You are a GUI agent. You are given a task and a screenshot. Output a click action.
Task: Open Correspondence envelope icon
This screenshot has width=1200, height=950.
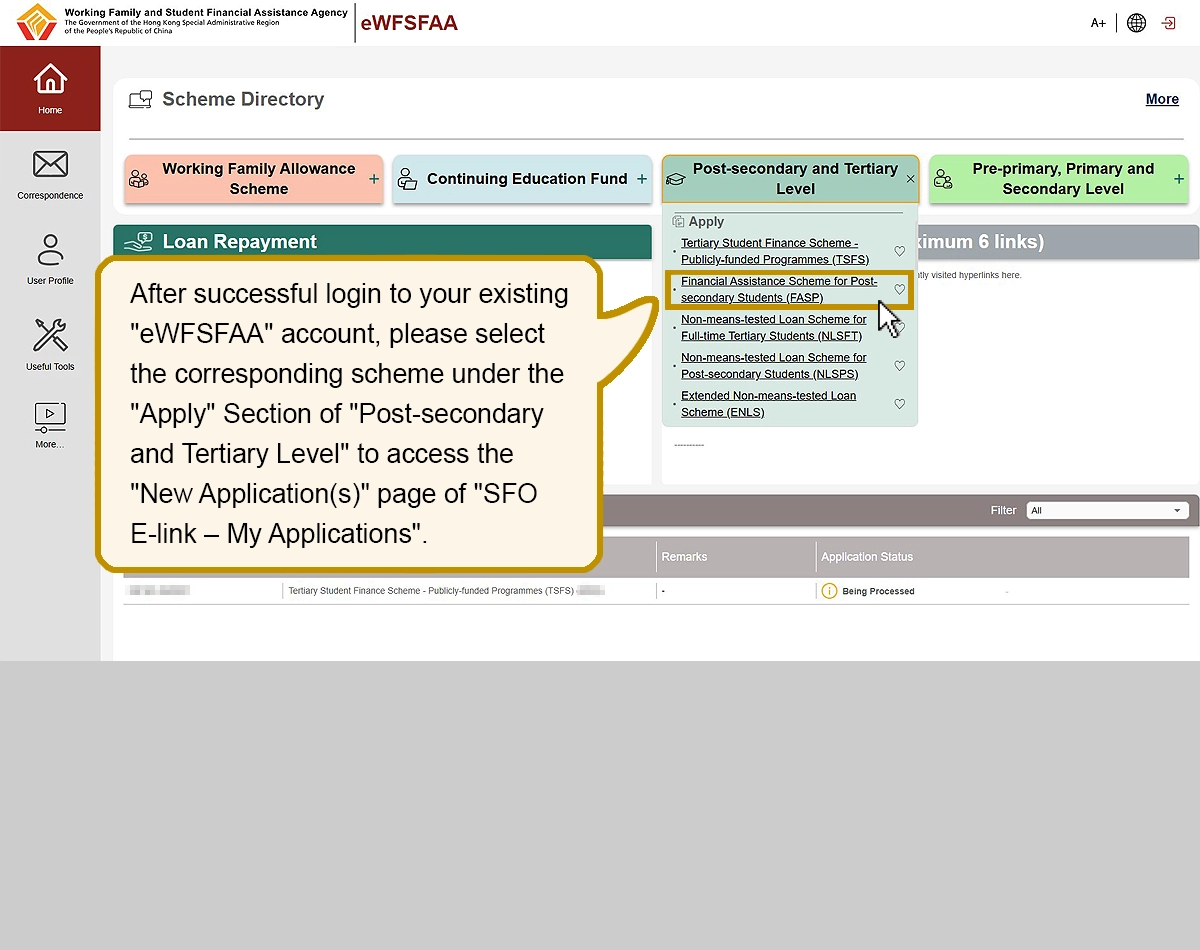[50, 164]
